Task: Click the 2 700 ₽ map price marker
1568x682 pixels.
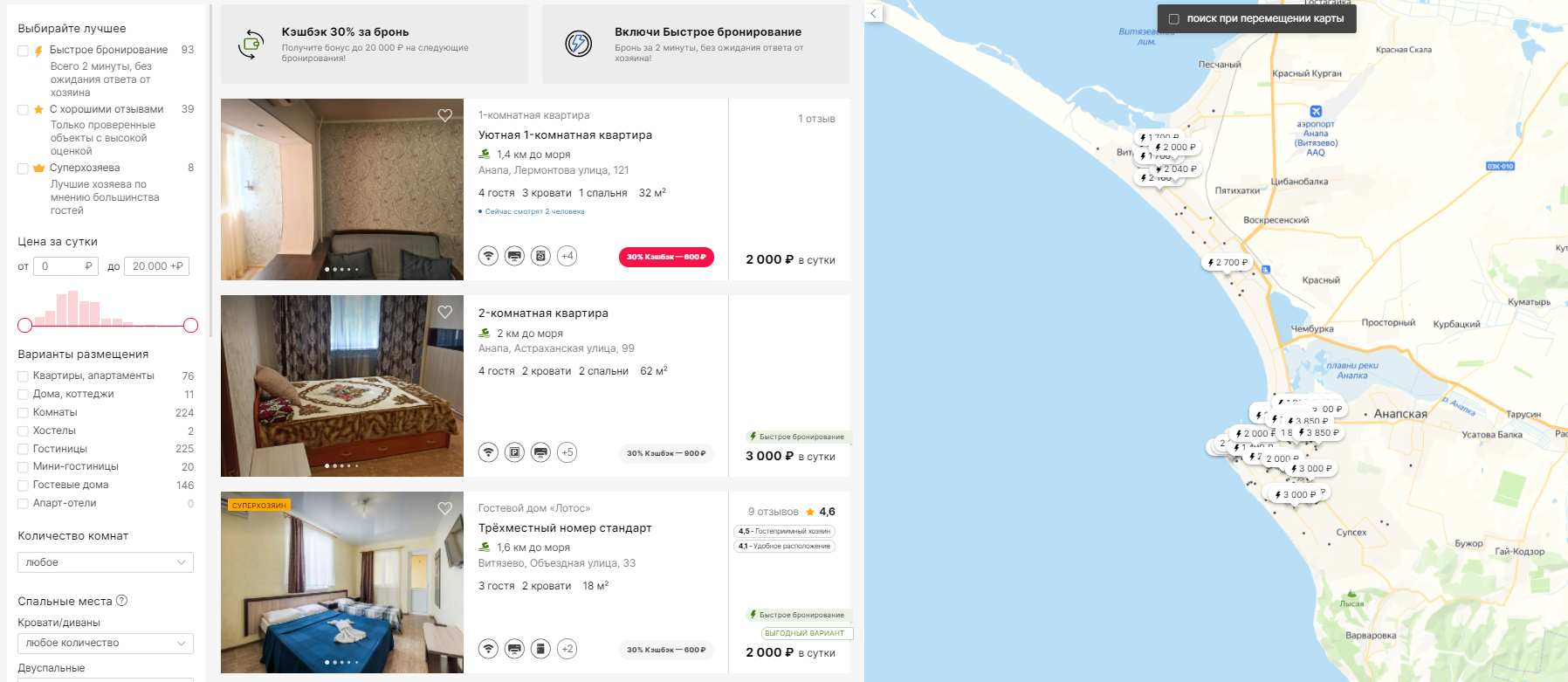Action: [1228, 262]
